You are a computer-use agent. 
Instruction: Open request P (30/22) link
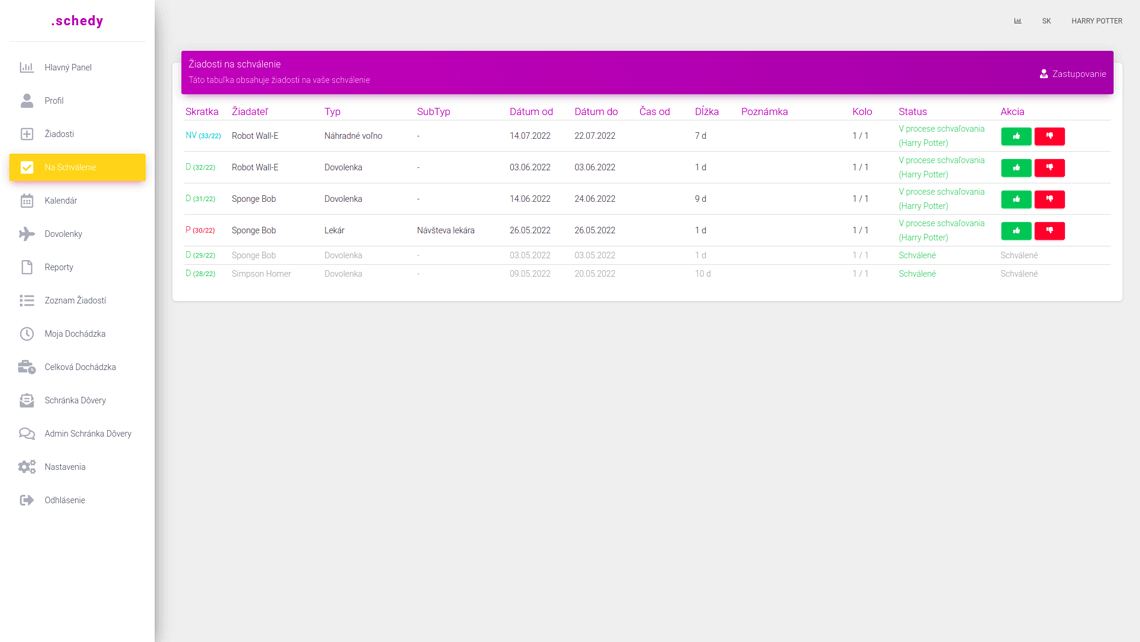tap(200, 231)
